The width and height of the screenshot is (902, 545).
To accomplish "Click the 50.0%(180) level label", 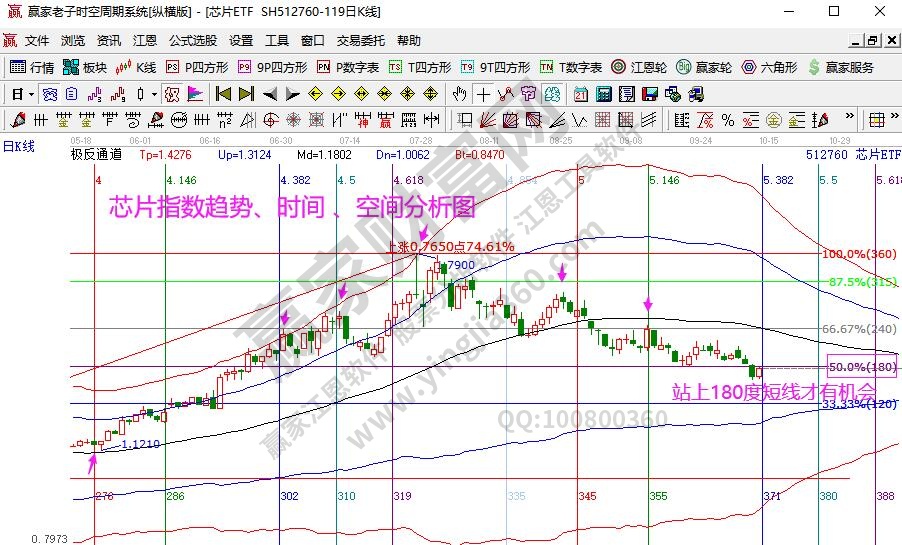I will [862, 367].
